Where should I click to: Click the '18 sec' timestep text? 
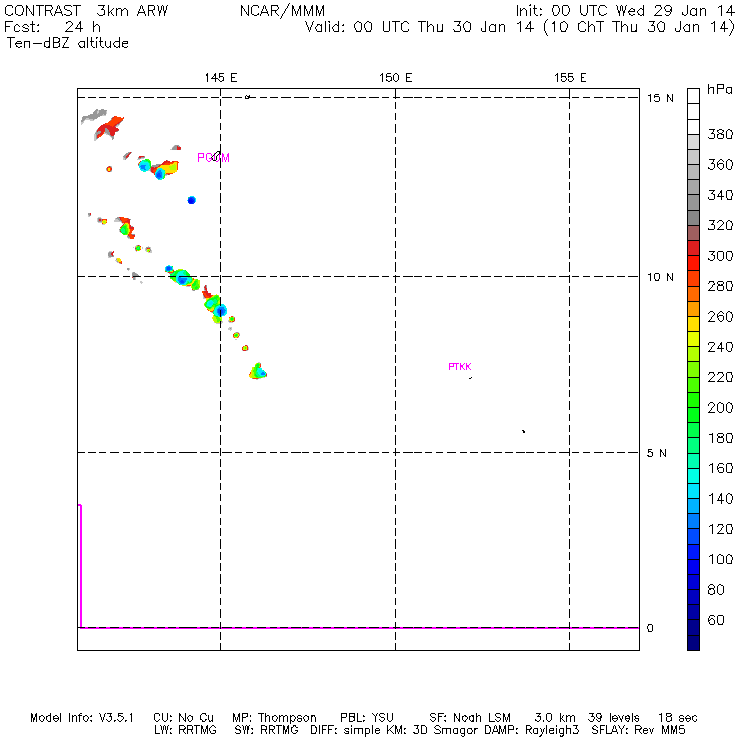pyautogui.click(x=678, y=718)
